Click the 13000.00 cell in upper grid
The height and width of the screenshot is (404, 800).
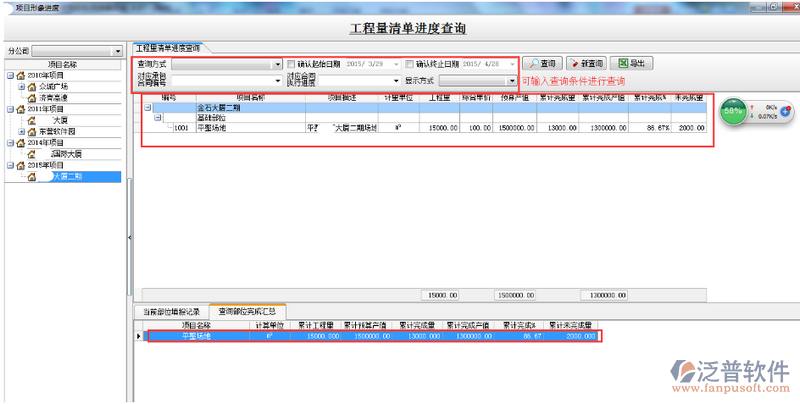(x=558, y=128)
